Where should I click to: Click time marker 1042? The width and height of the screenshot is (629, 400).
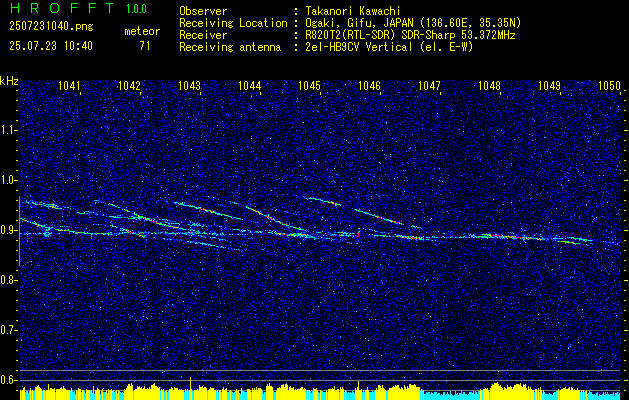point(130,85)
